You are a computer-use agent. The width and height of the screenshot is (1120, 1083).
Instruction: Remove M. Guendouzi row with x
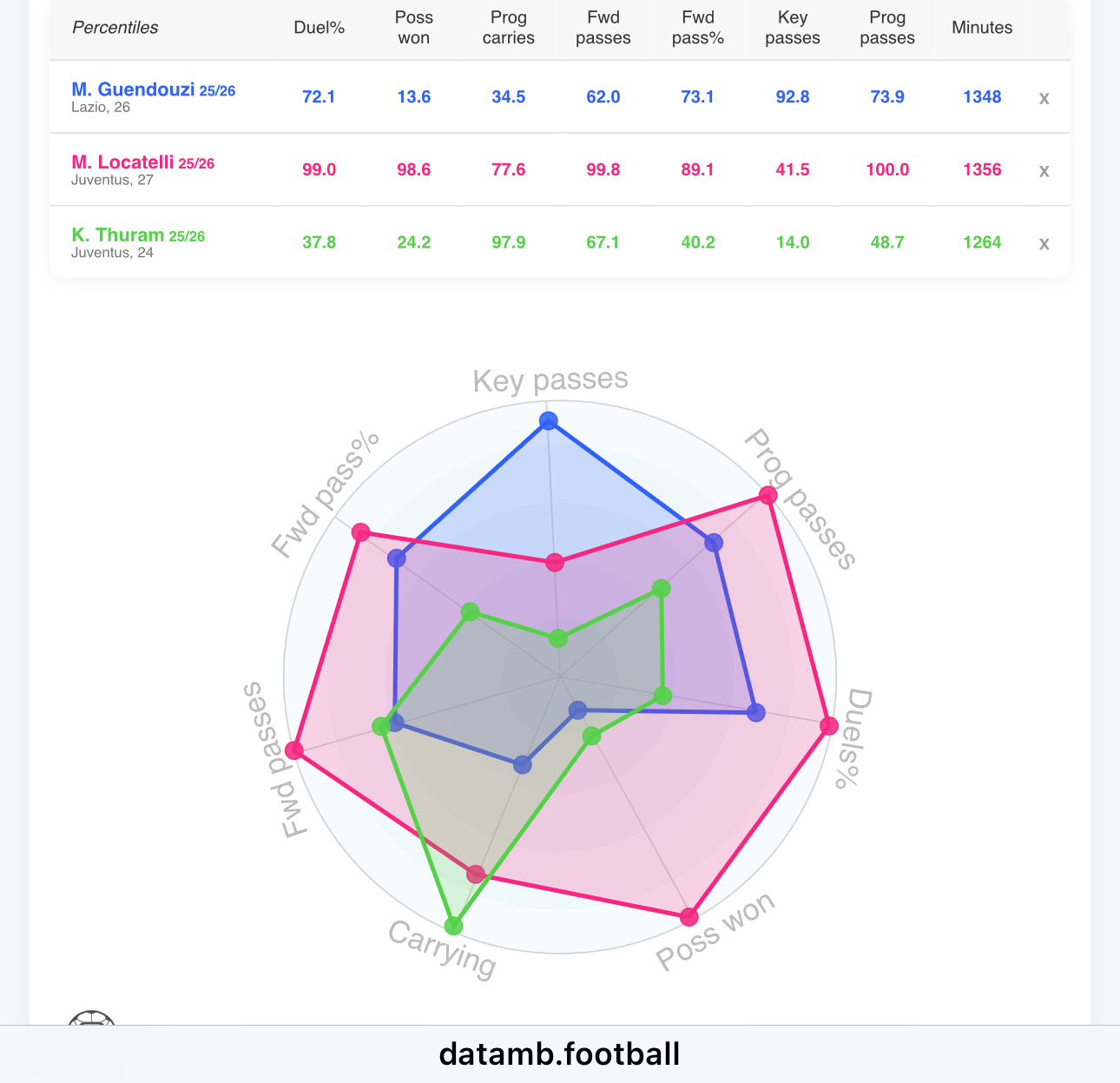click(x=1044, y=98)
